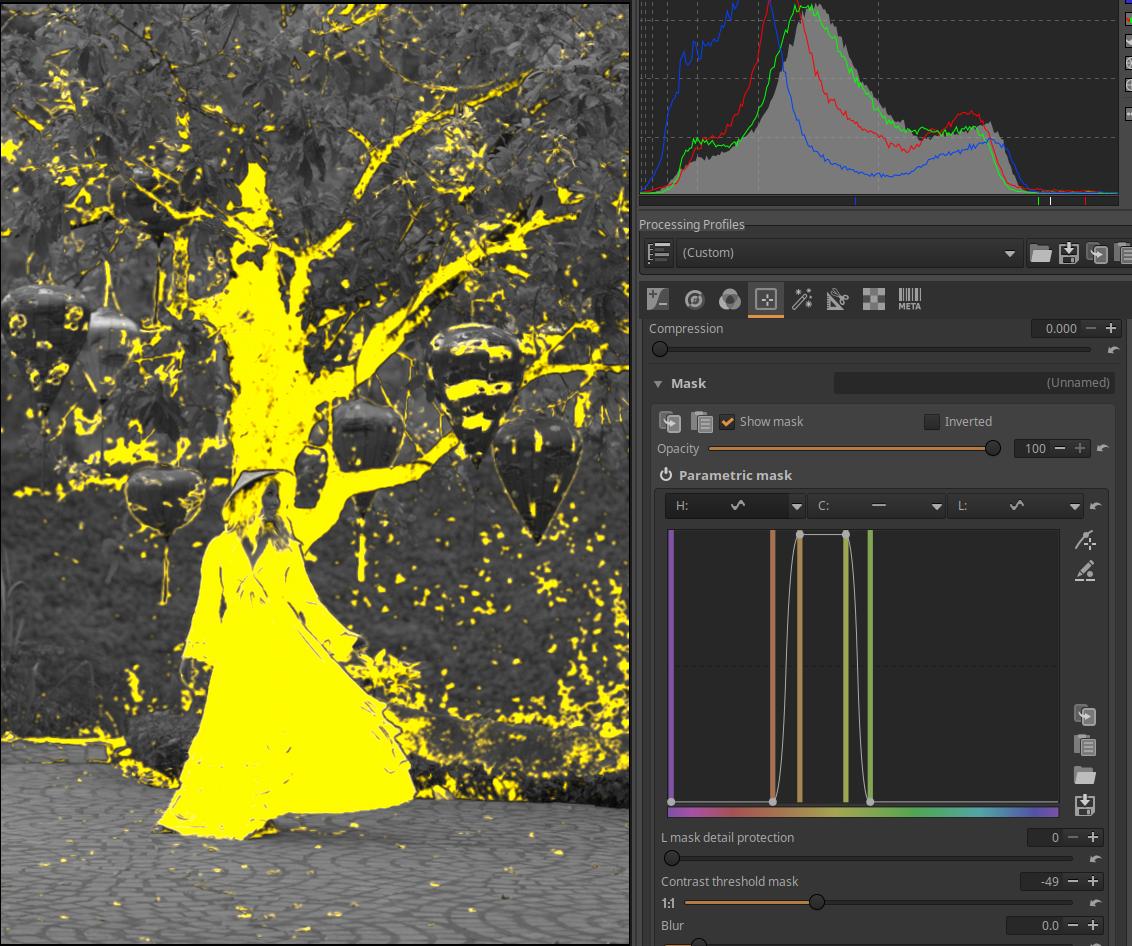Increase Contrast threshold mask with plus button
Screen dimensions: 1132x946
(1093, 881)
